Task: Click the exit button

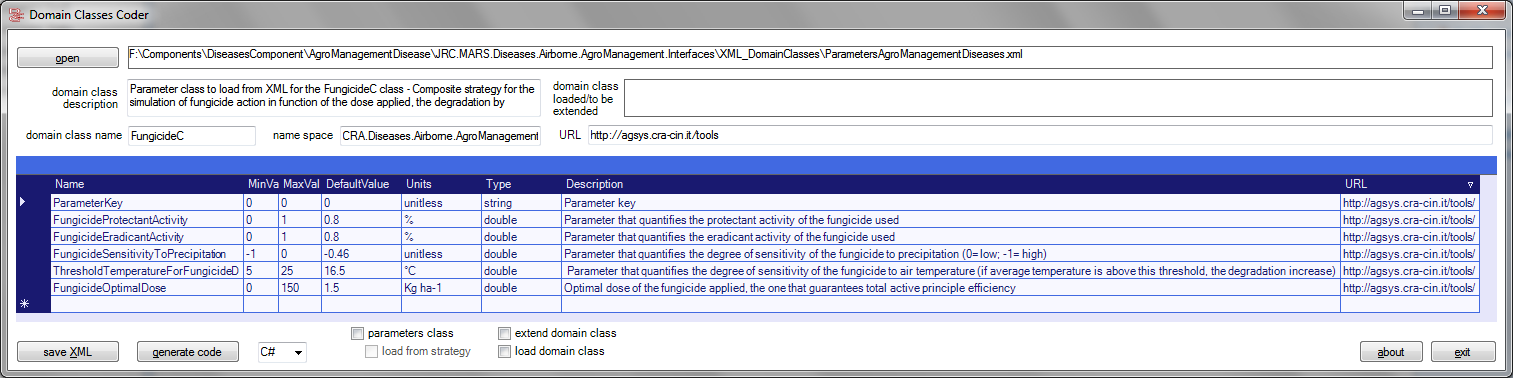Action: click(x=1463, y=352)
